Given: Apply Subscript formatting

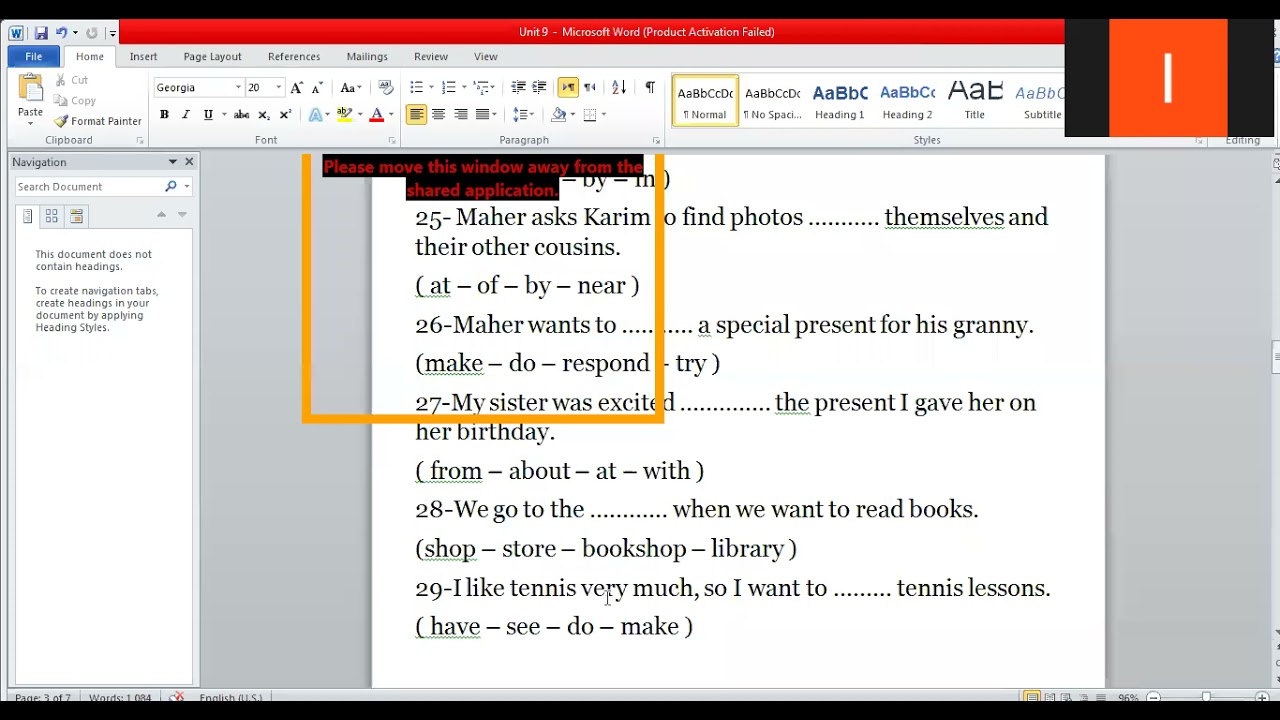Looking at the screenshot, I should tap(264, 115).
